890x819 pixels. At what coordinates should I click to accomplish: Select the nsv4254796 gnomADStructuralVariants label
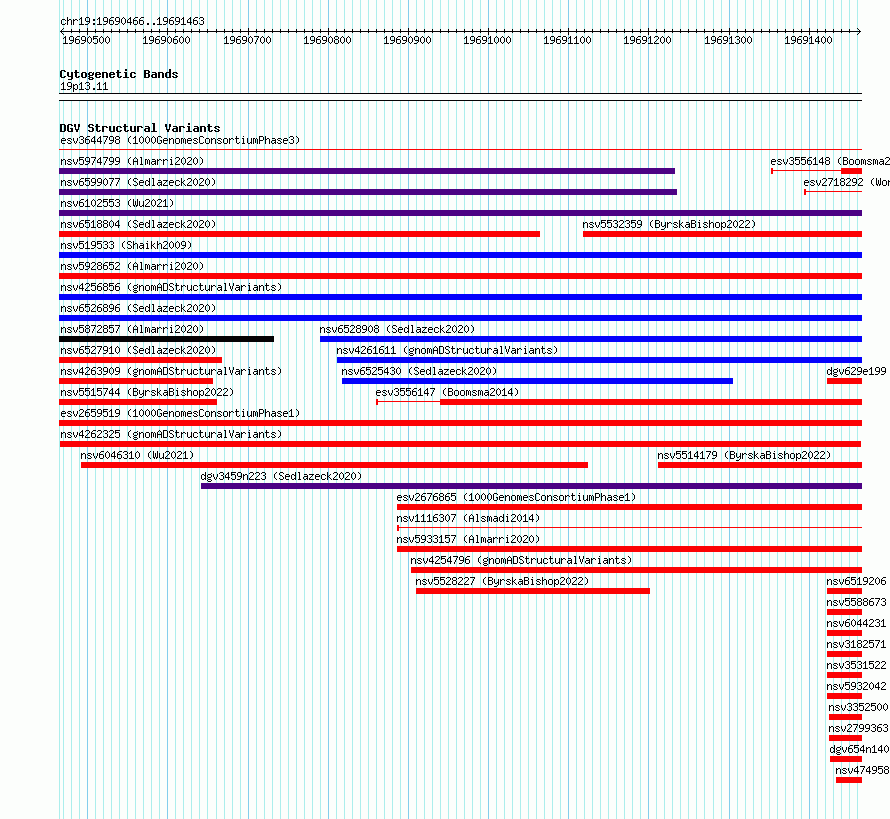pyautogui.click(x=521, y=560)
